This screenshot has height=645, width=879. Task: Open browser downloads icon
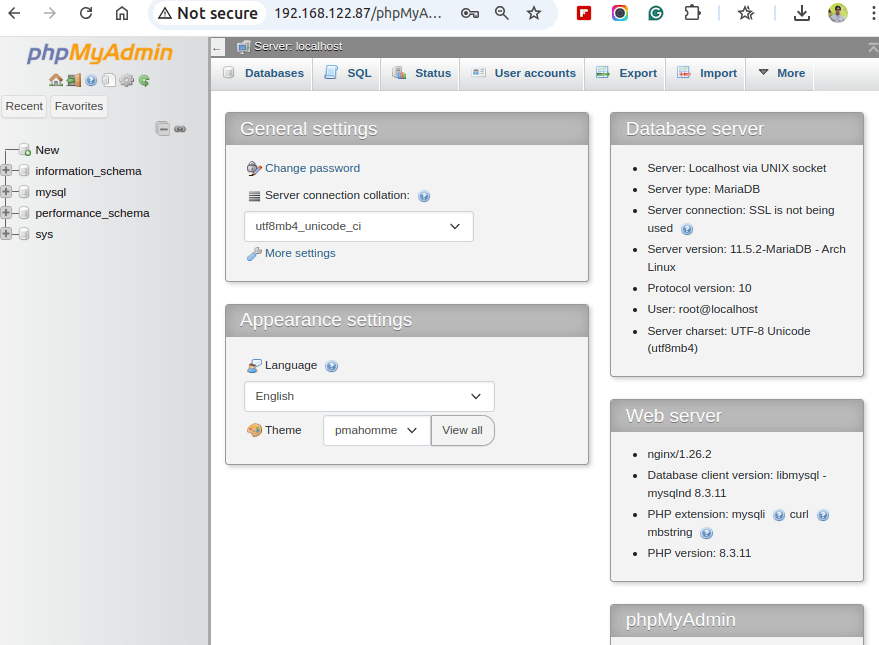802,13
